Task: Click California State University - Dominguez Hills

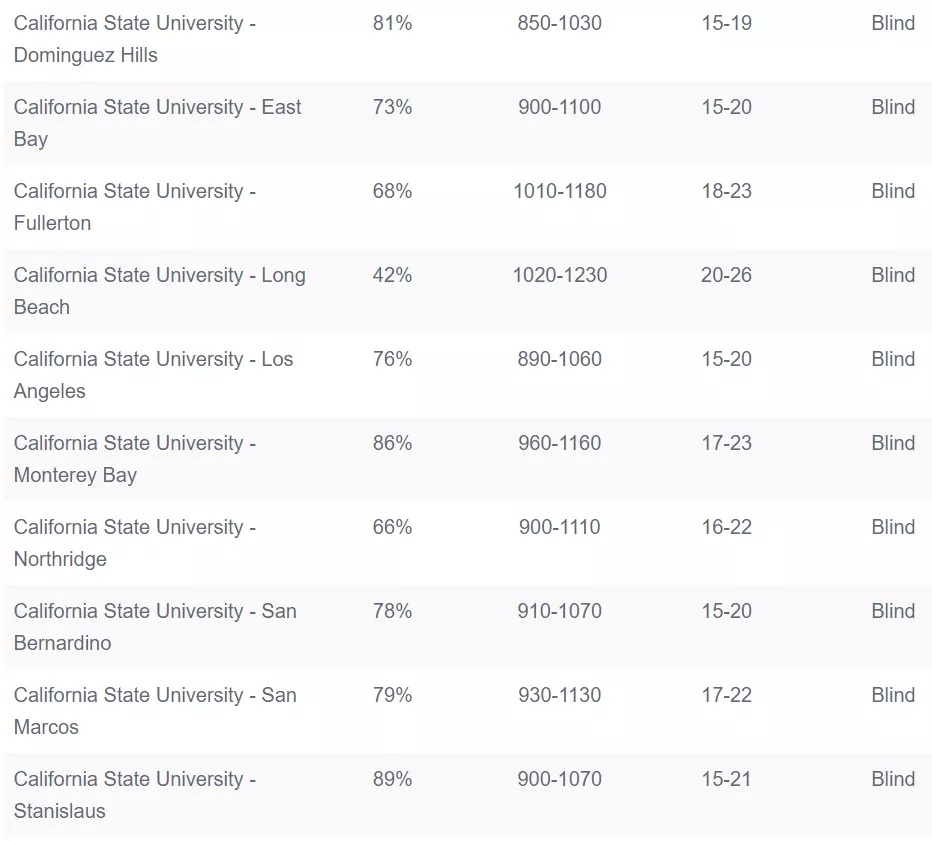Action: pos(135,39)
